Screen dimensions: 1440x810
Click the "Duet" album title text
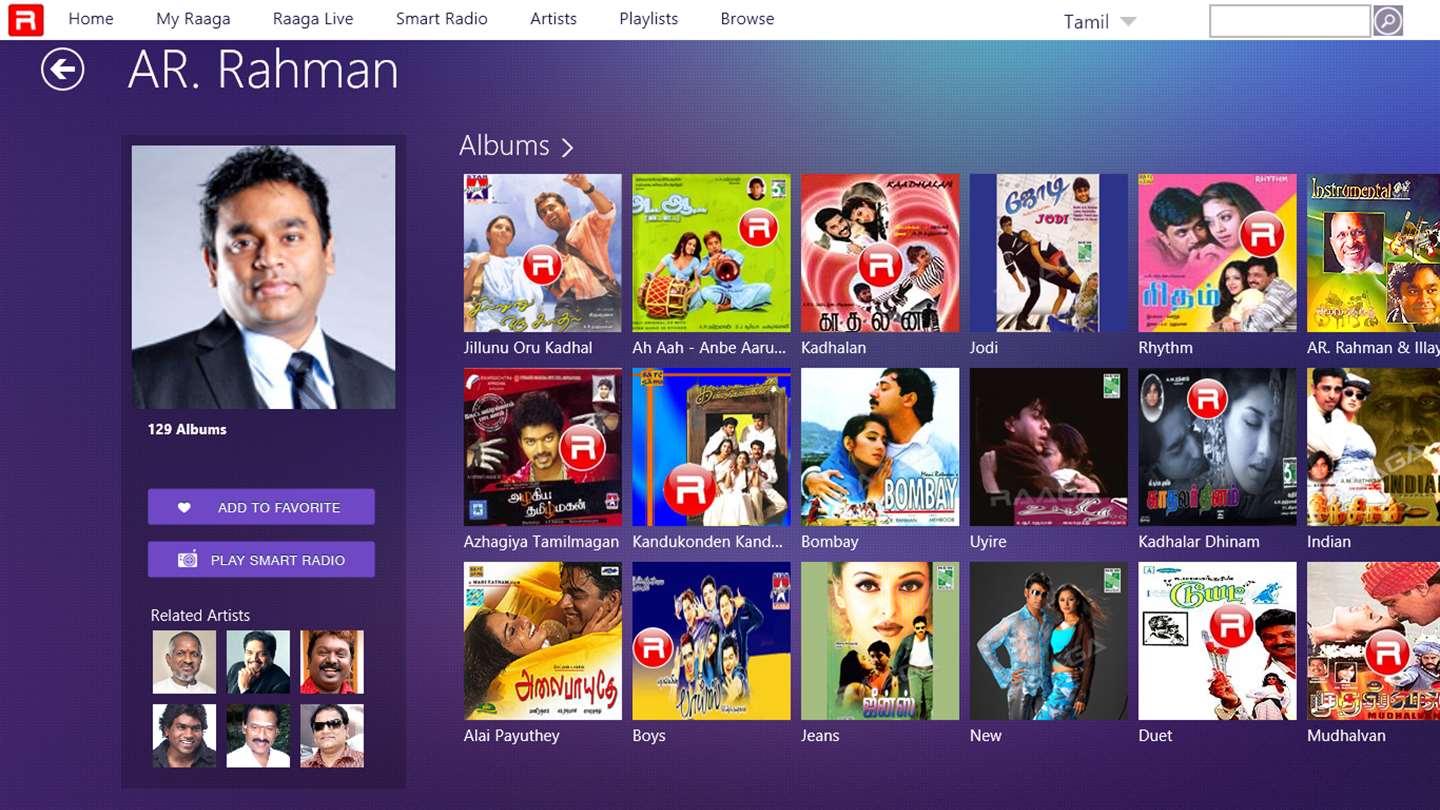pyautogui.click(x=1155, y=736)
